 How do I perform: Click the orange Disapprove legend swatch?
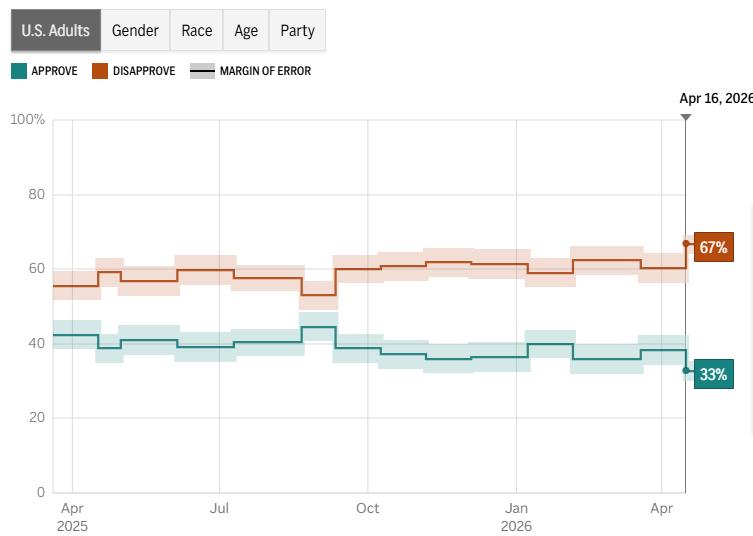pos(100,71)
